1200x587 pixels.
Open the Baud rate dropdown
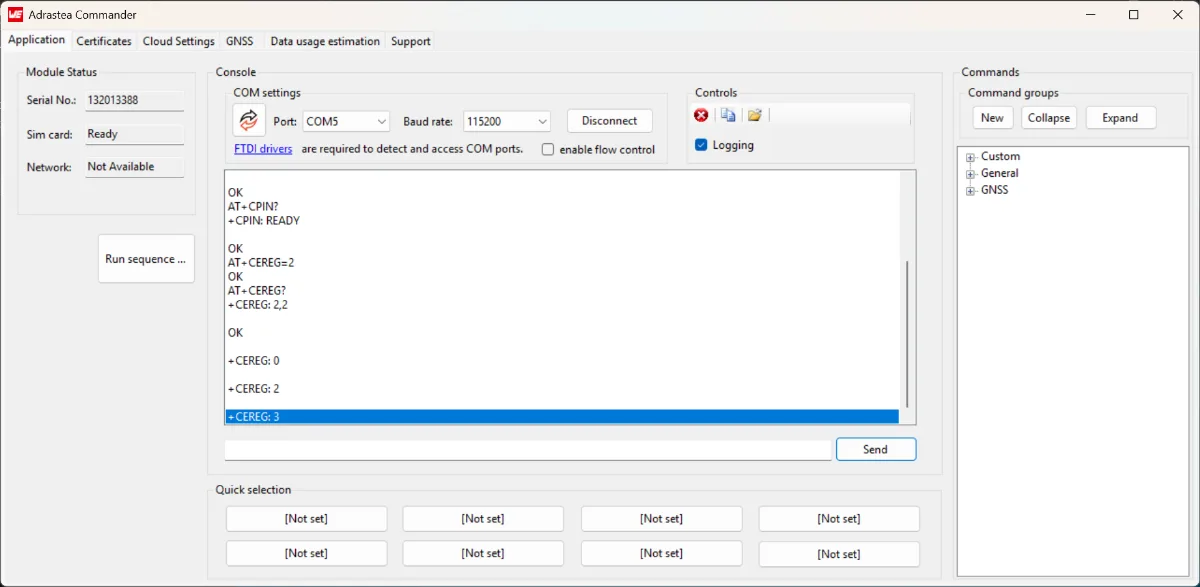(507, 121)
